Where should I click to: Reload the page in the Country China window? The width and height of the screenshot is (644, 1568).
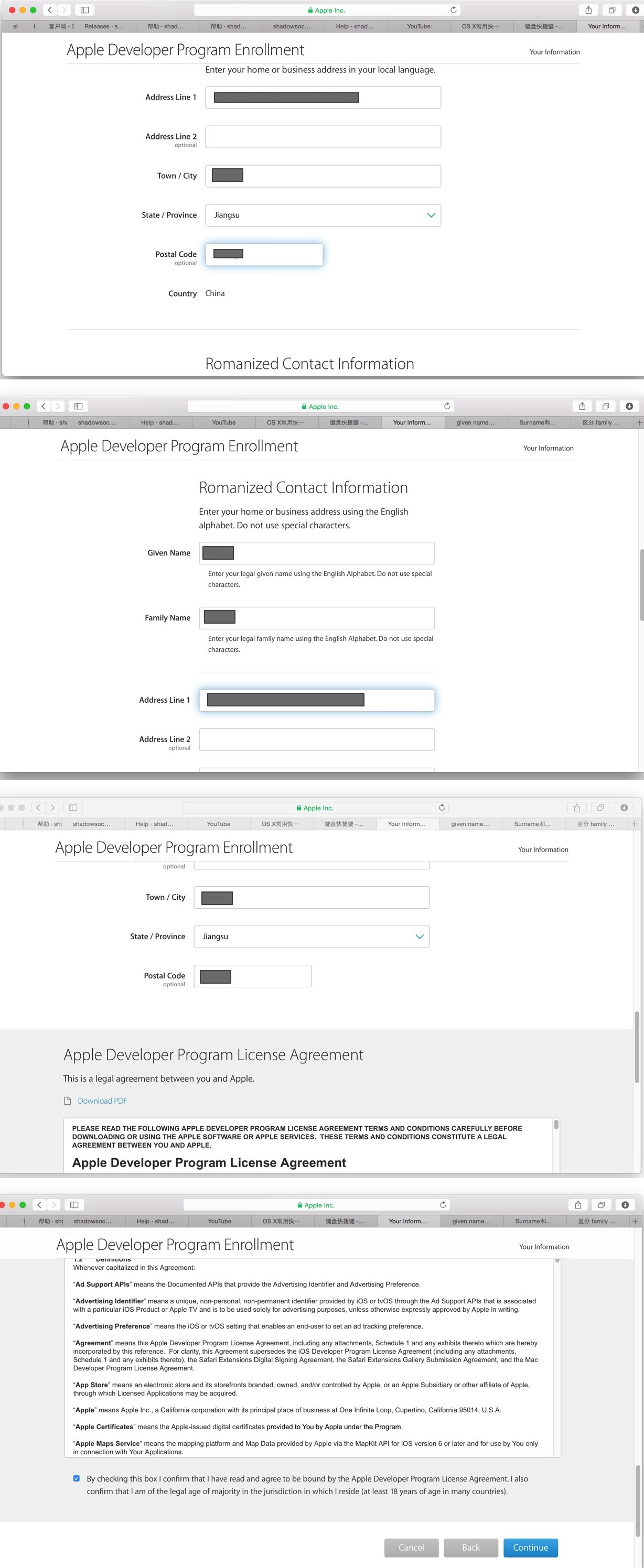coord(453,10)
